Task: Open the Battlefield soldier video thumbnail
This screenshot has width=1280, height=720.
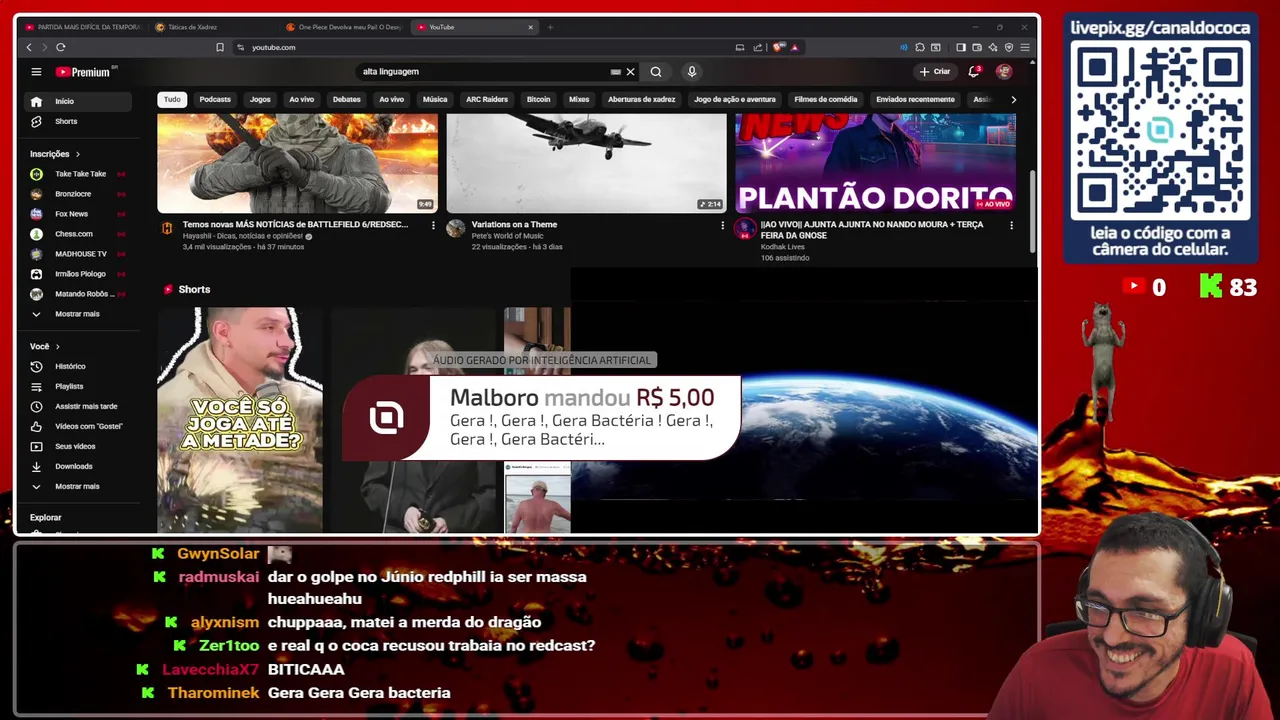Action: click(x=297, y=163)
